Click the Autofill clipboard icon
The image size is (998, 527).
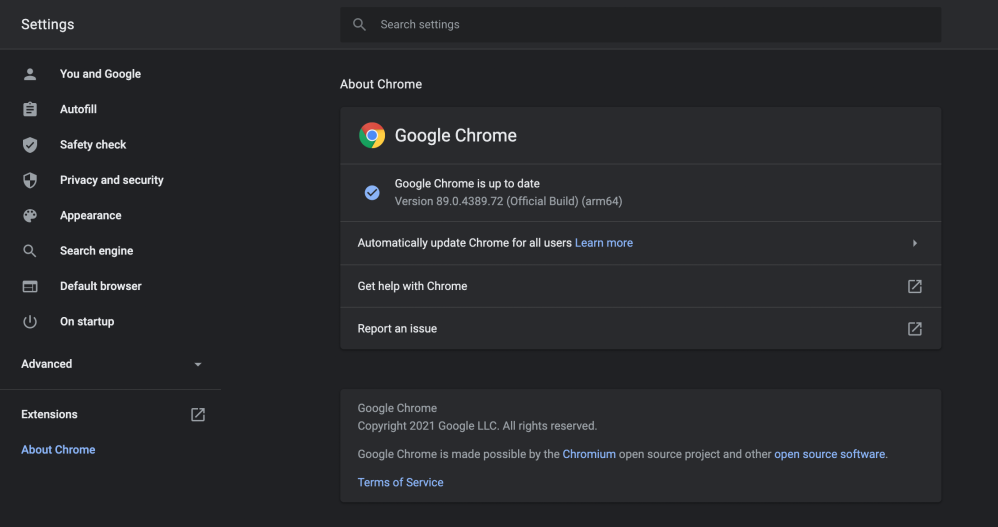(30, 109)
